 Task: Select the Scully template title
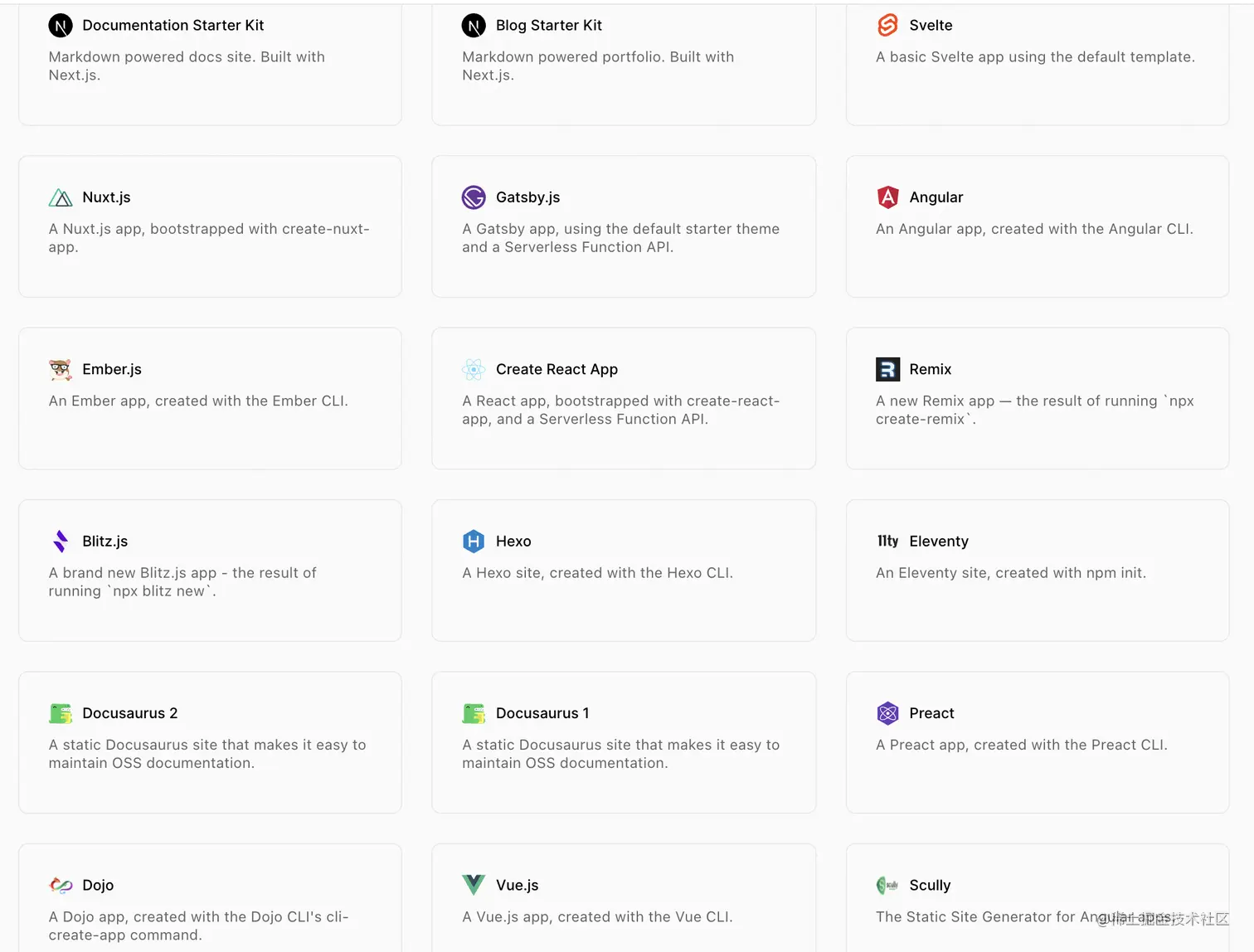coord(930,886)
